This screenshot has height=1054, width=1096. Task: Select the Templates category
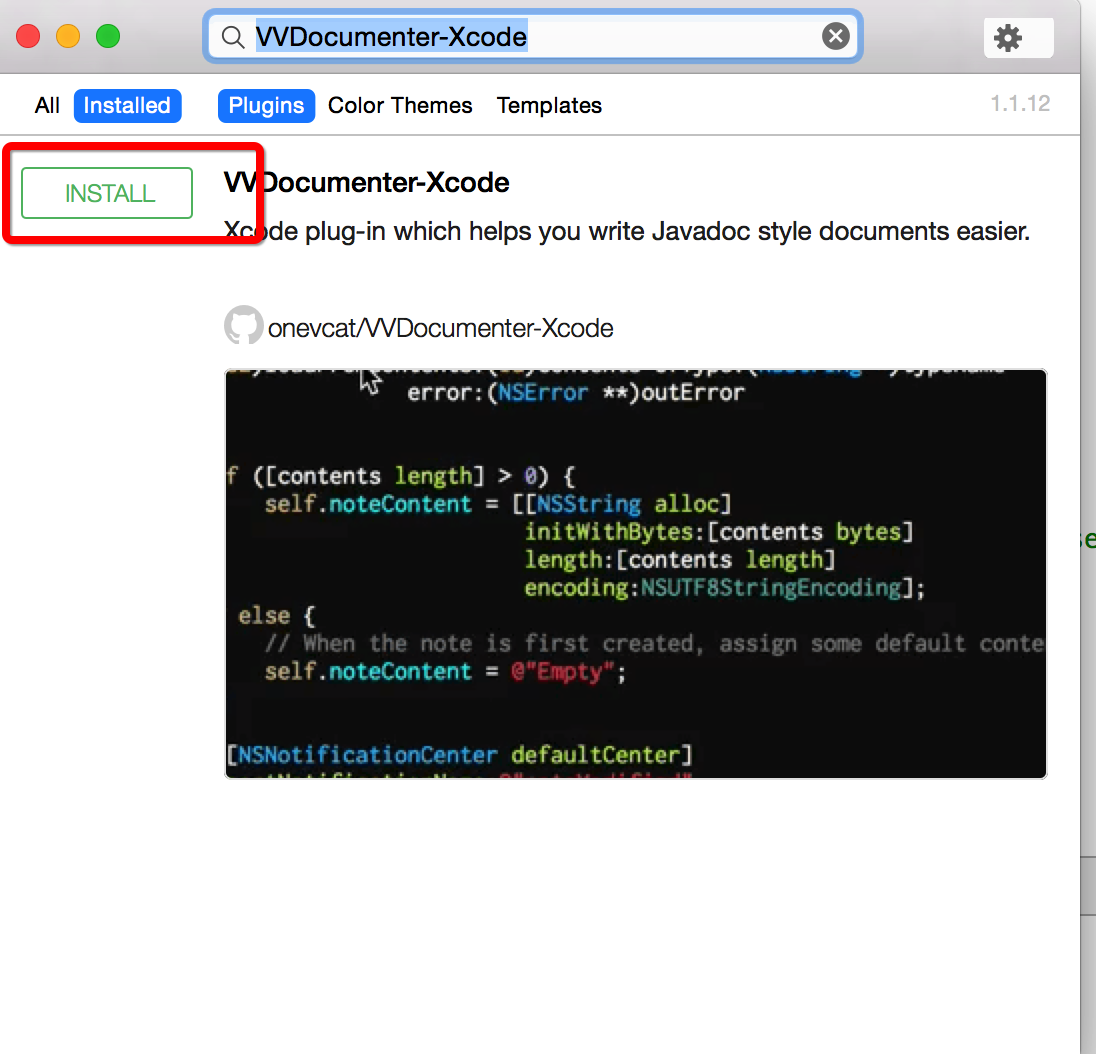point(549,106)
